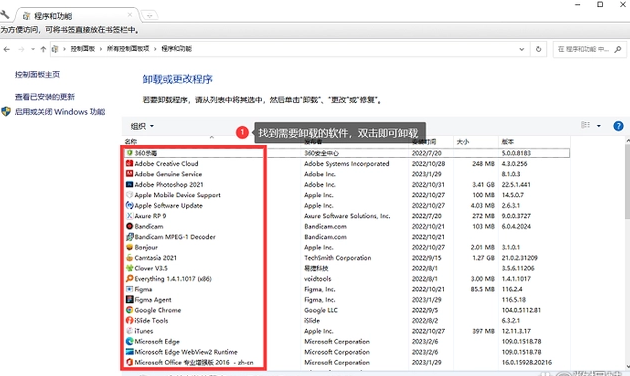Open 控制面板主页 link
The width and height of the screenshot is (630, 376).
(37, 74)
